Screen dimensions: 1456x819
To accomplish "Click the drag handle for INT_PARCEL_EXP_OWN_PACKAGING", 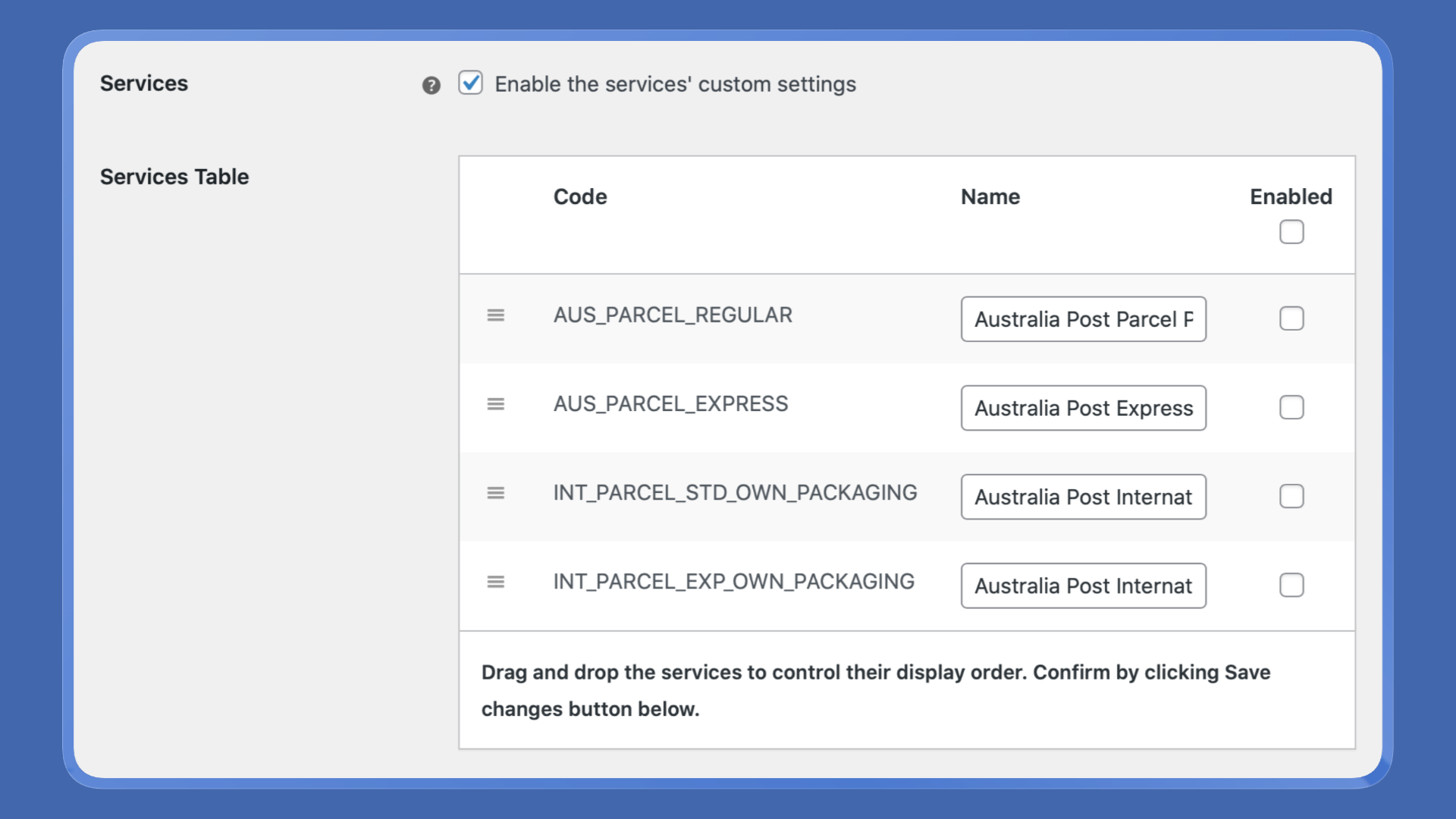I will coord(495,582).
